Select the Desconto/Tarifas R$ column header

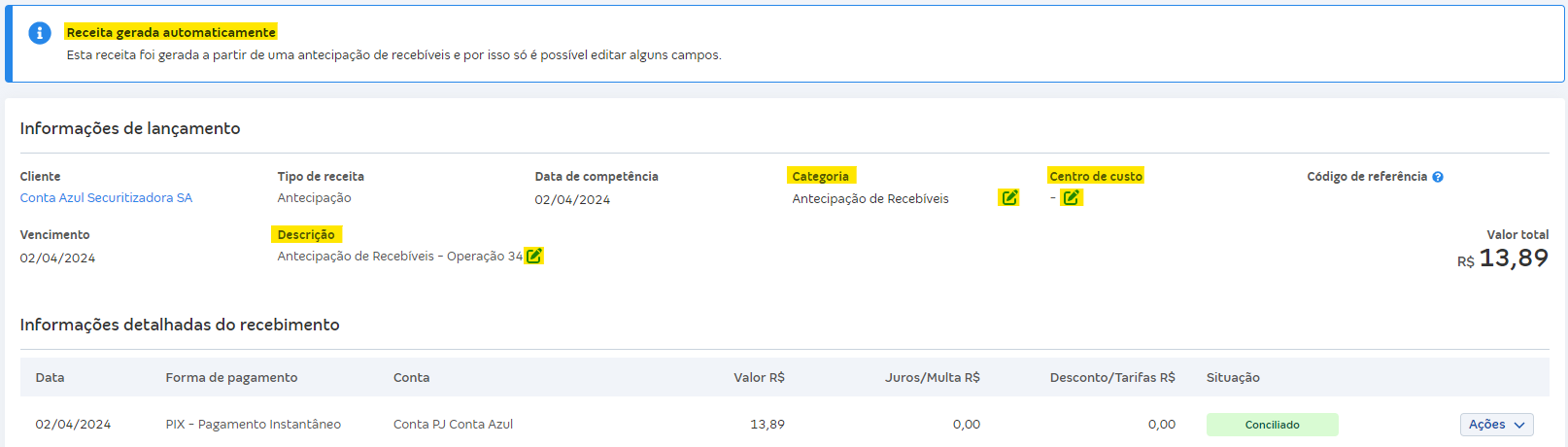click(x=1112, y=378)
